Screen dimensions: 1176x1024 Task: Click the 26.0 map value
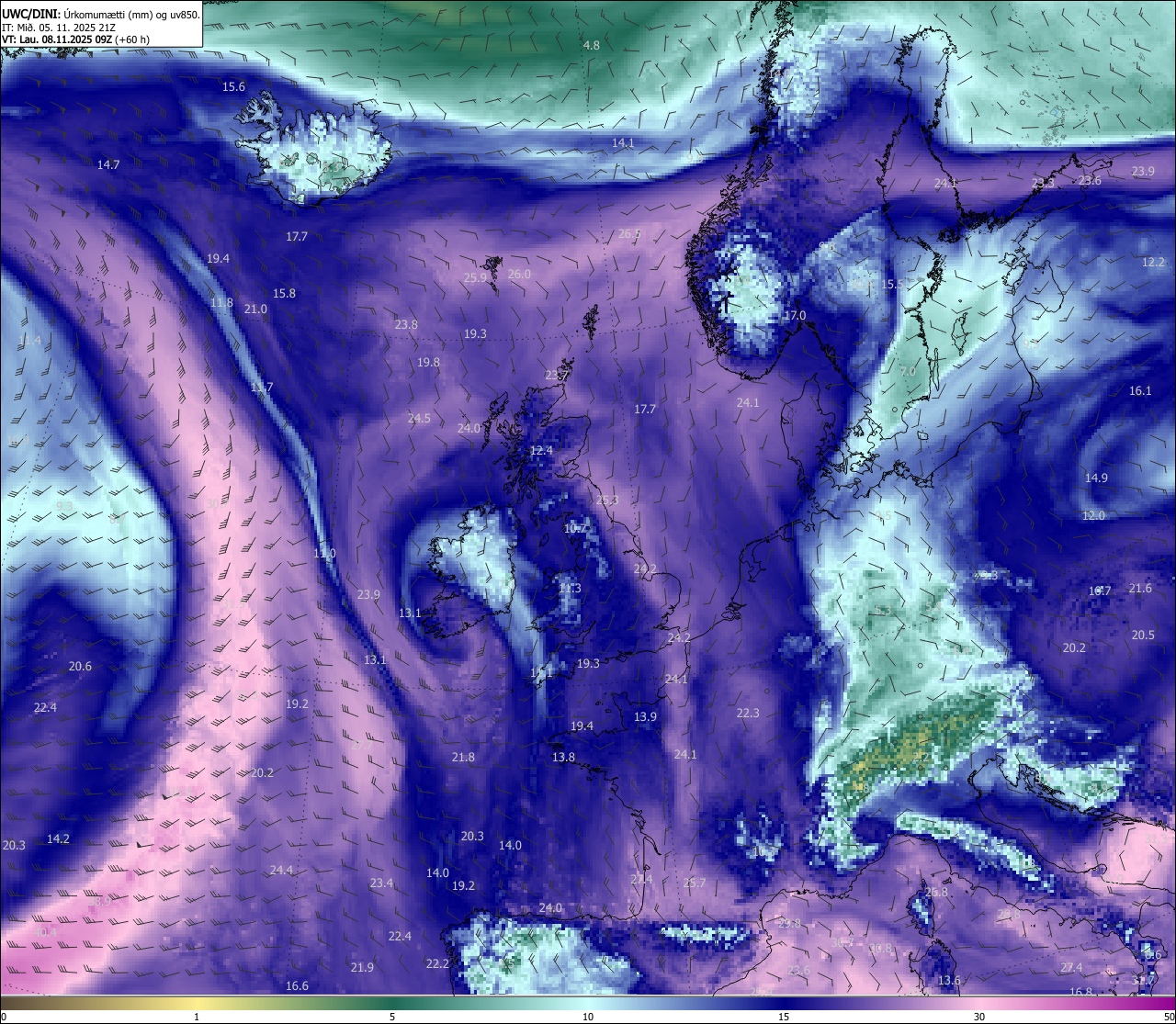519,274
